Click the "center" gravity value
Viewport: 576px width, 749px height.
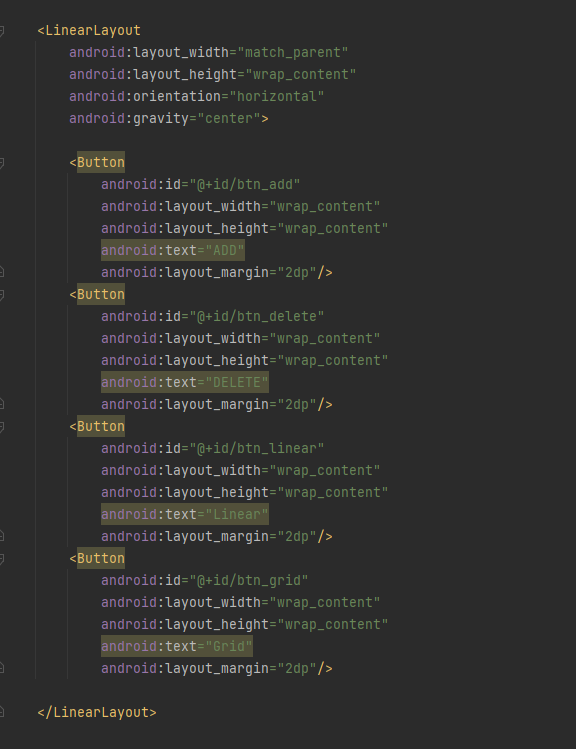[x=229, y=118]
